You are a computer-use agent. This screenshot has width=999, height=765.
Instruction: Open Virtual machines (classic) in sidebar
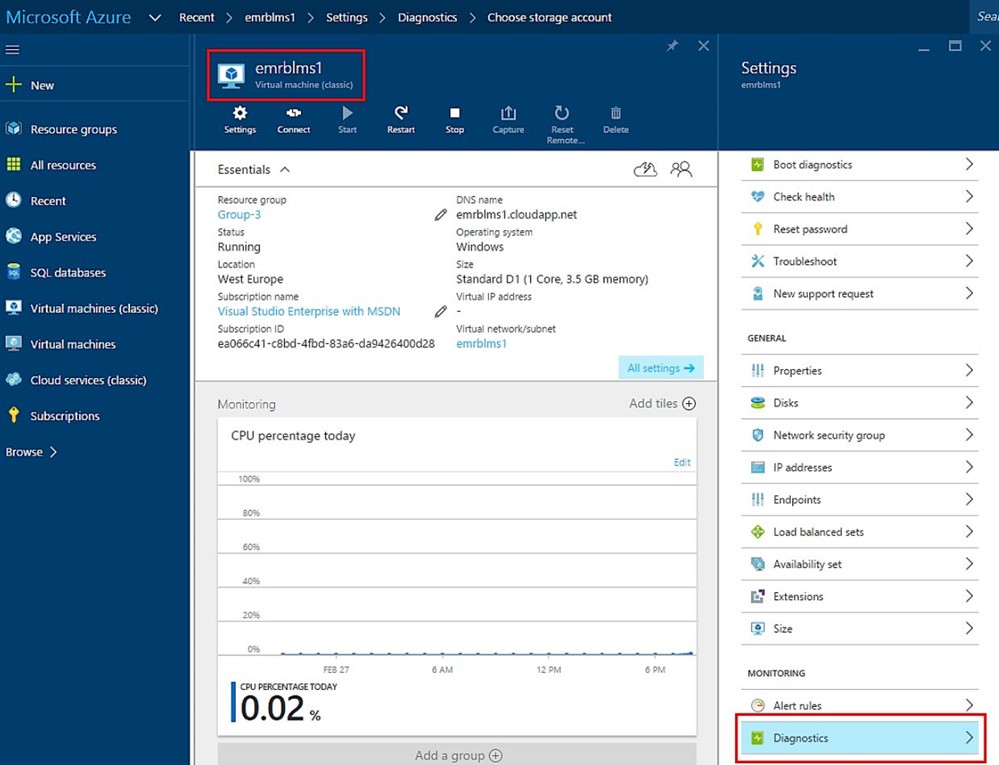[94, 308]
